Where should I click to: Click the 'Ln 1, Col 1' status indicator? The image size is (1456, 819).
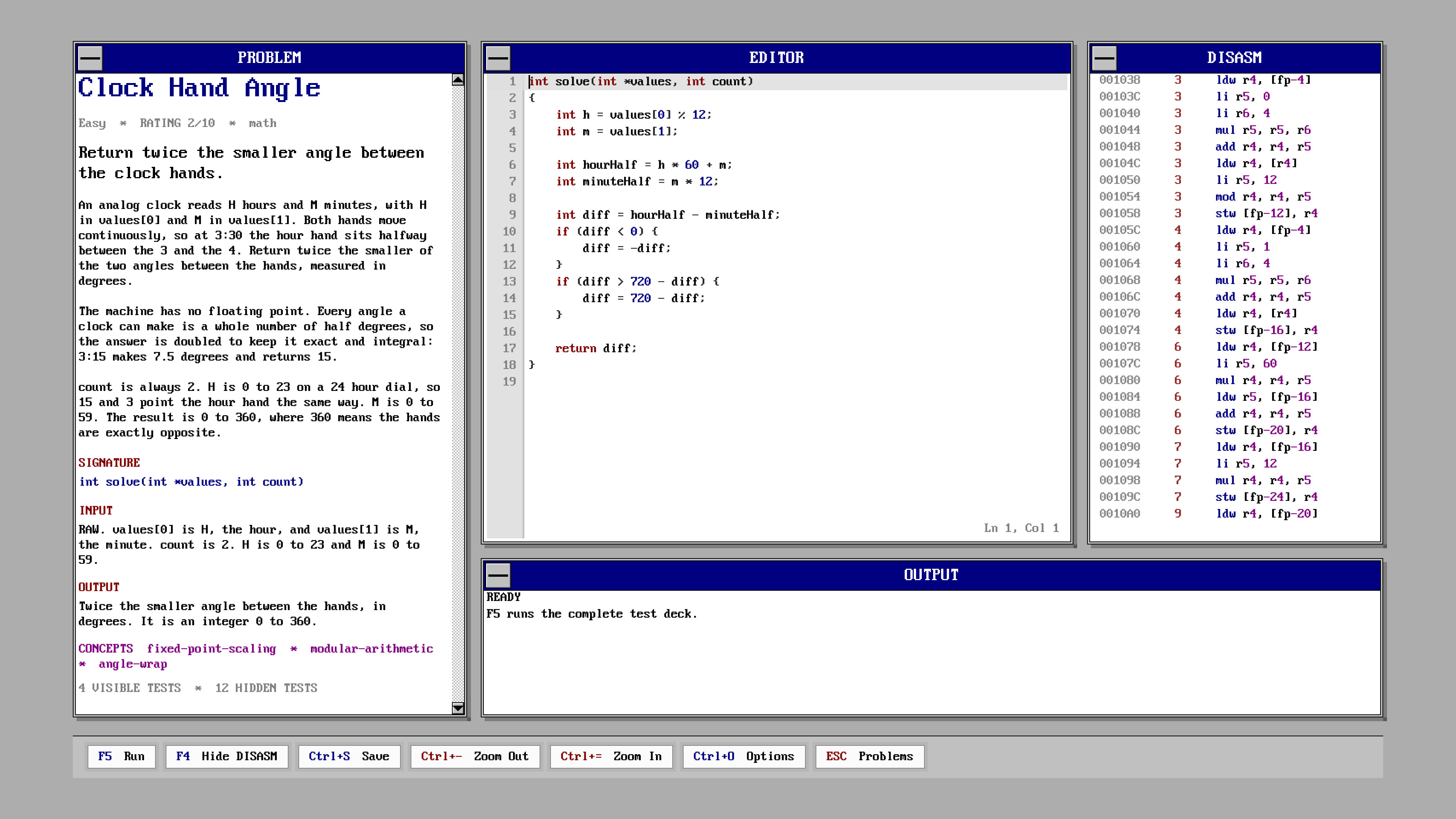(1021, 528)
